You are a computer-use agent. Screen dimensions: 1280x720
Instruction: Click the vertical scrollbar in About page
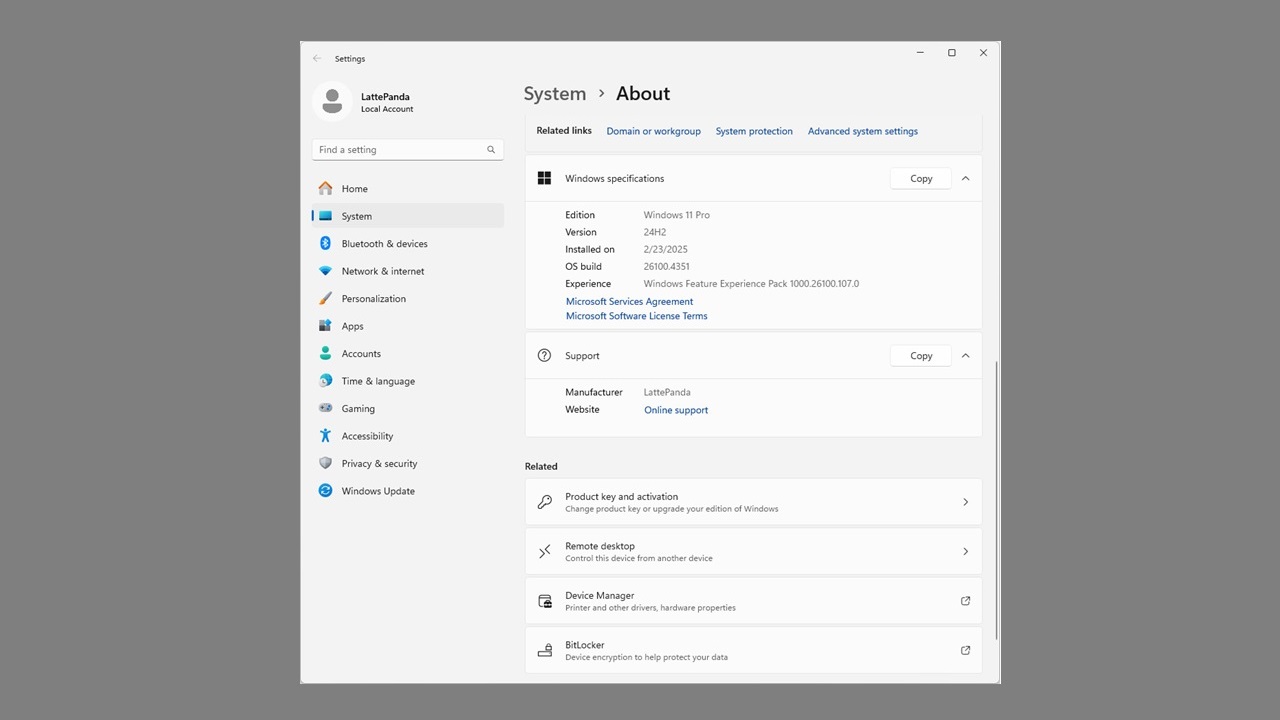pyautogui.click(x=997, y=500)
